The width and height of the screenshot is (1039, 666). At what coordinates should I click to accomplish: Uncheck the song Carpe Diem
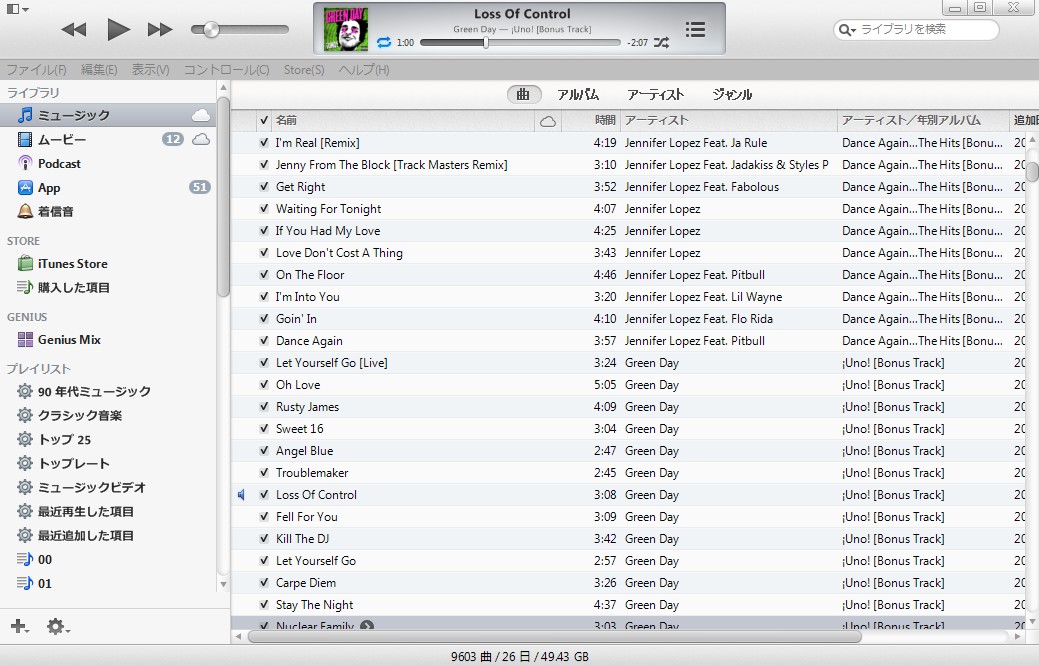264,583
